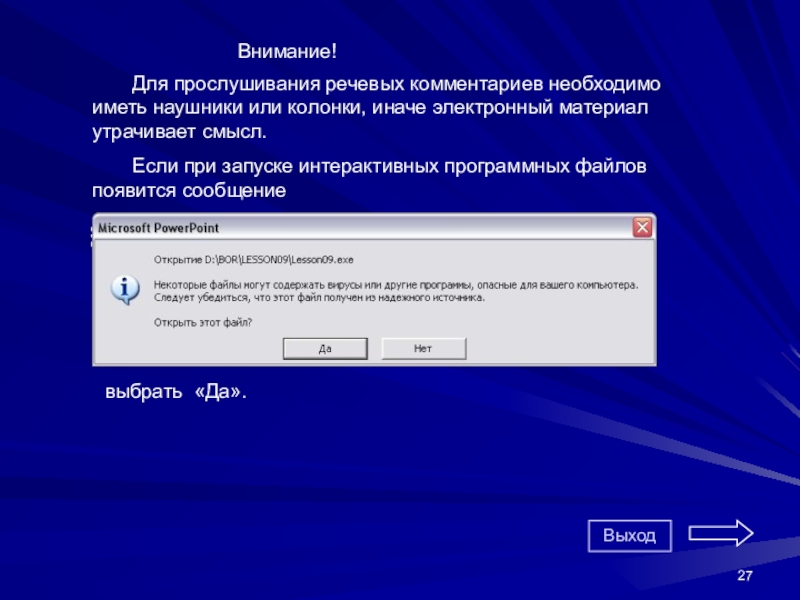Go to next slide with the right arrow
This screenshot has width=800, height=600.
720,534
